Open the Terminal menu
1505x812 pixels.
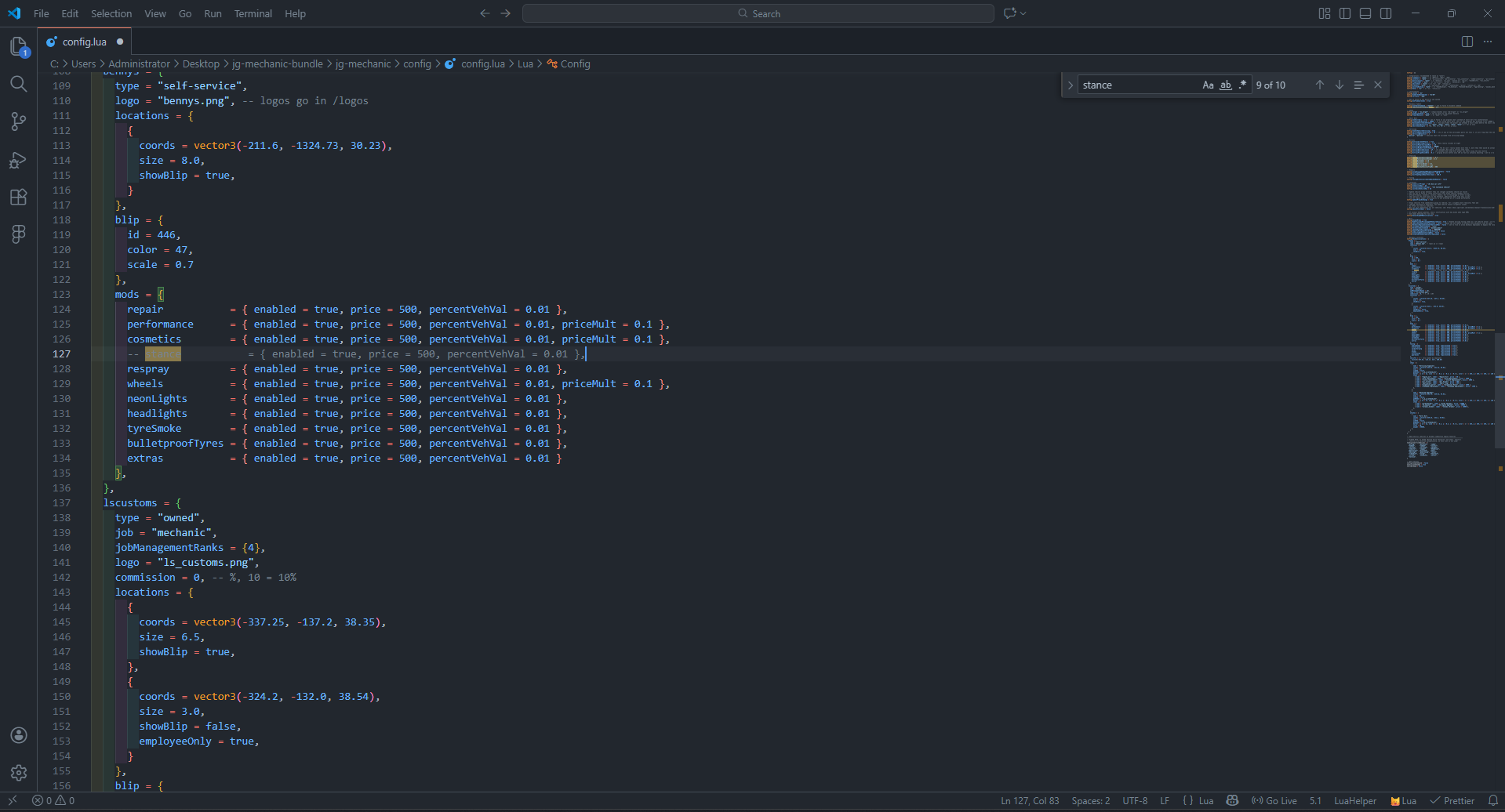click(x=253, y=13)
